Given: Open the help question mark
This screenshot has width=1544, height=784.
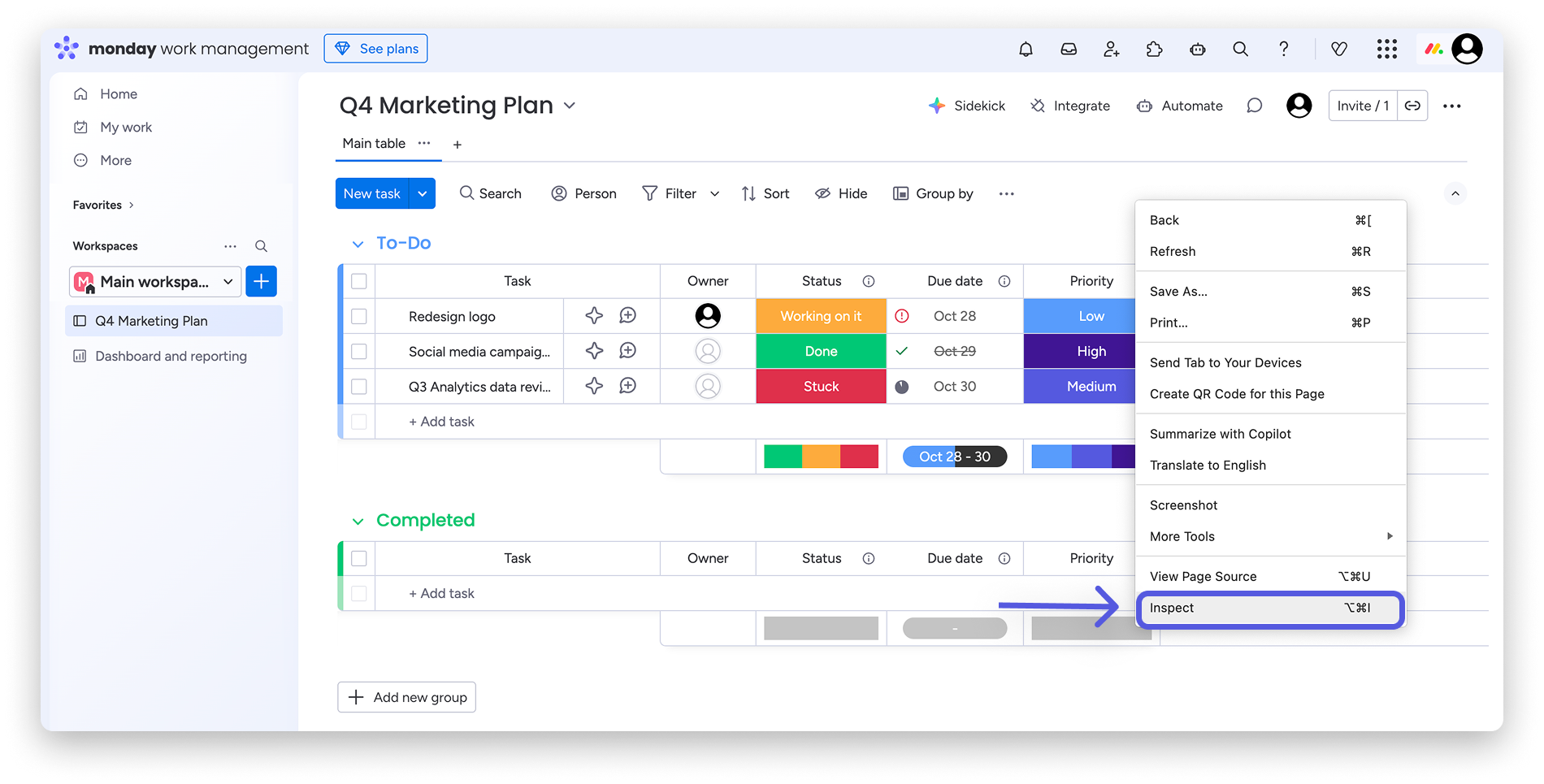Looking at the screenshot, I should click(1283, 49).
